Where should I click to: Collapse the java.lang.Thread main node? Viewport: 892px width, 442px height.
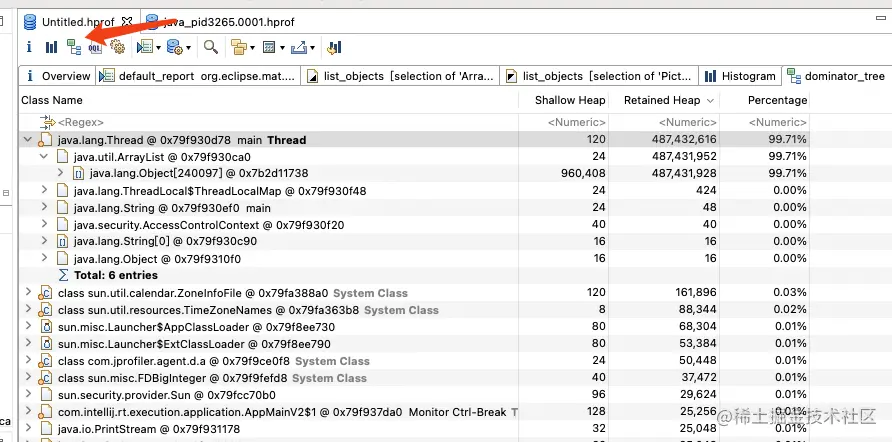(x=27, y=139)
